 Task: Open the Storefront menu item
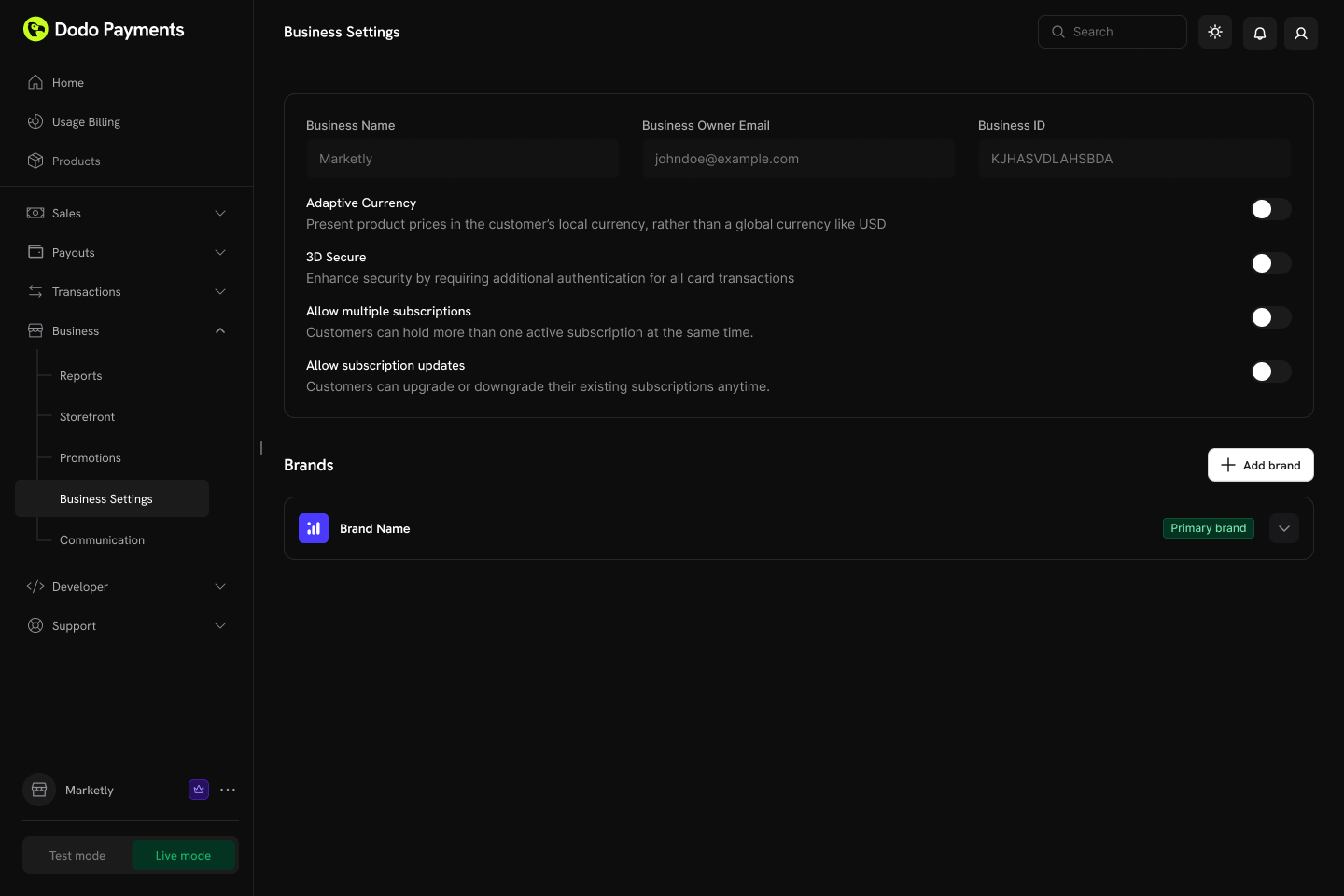pyautogui.click(x=87, y=416)
